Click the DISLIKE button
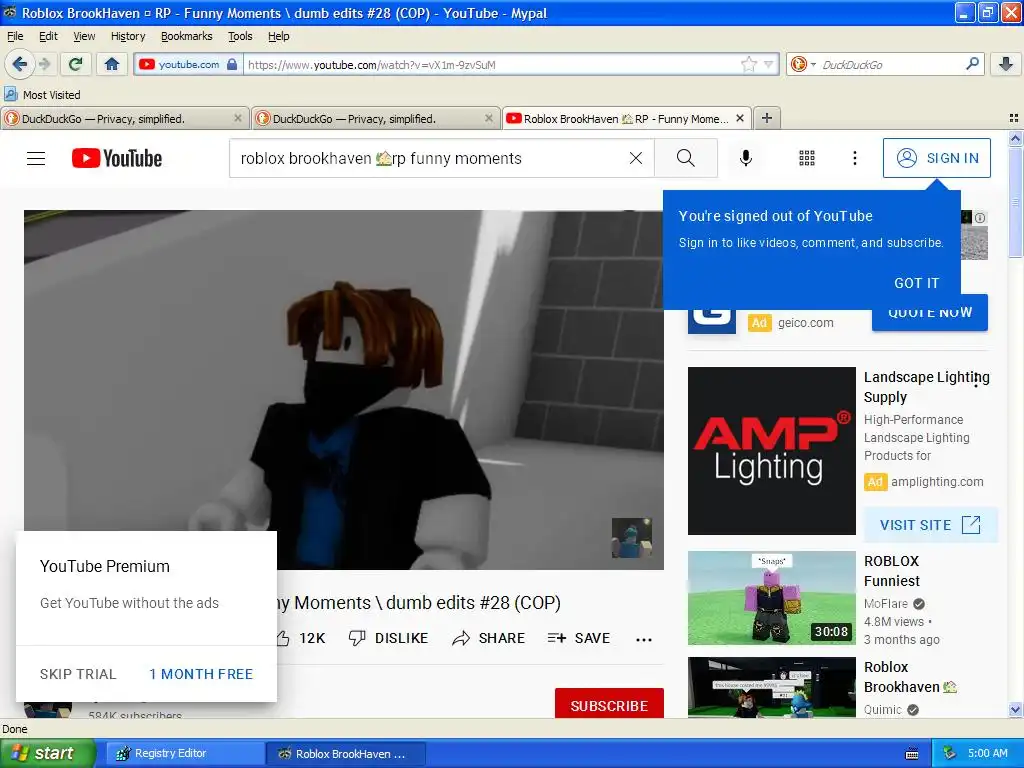 pos(389,638)
